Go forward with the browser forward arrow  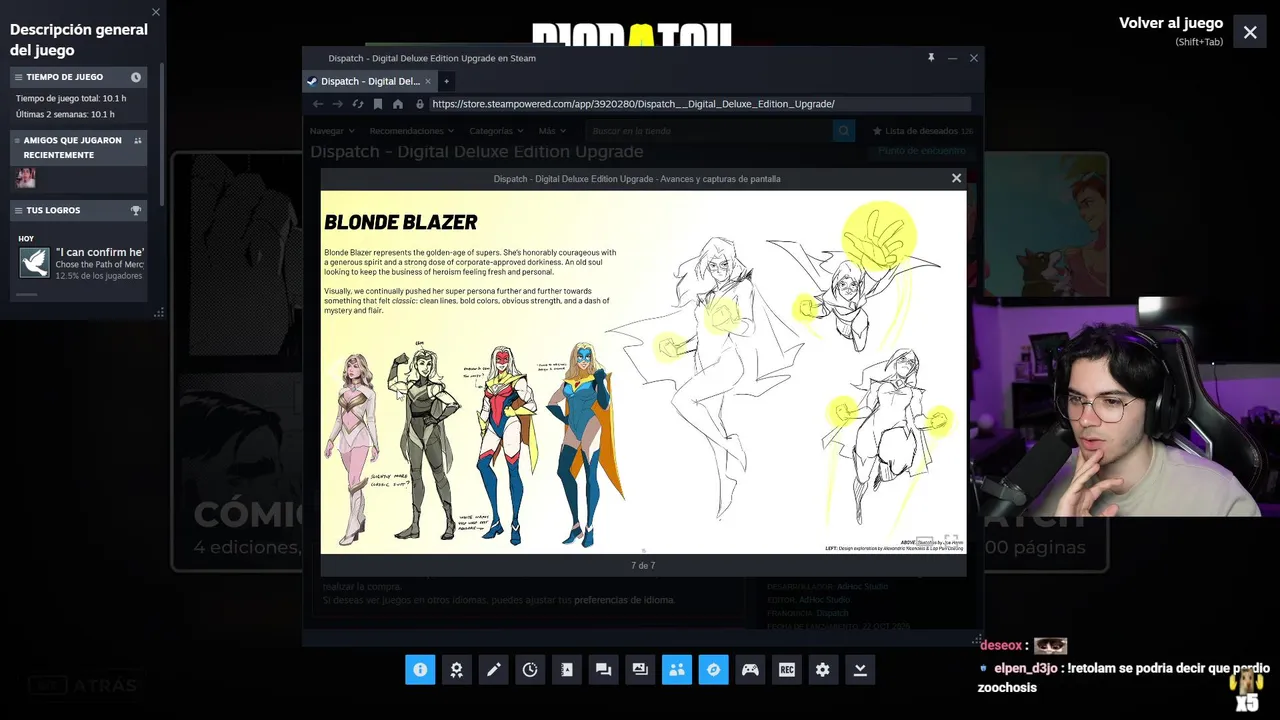click(338, 104)
